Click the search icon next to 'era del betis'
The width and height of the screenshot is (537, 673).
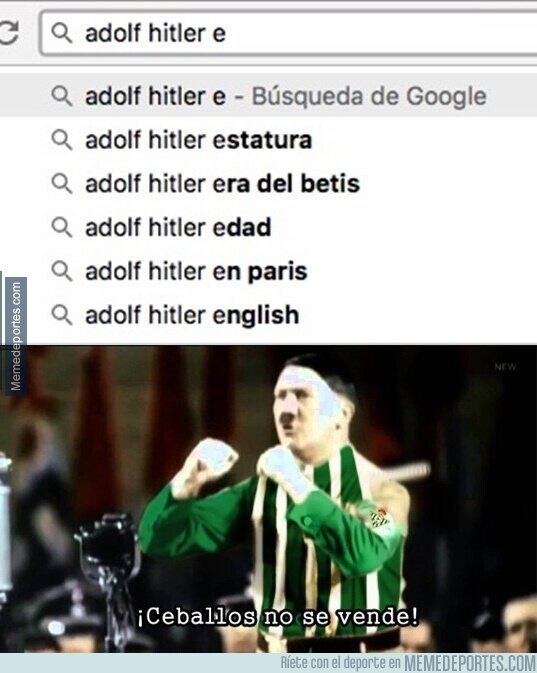[62, 184]
